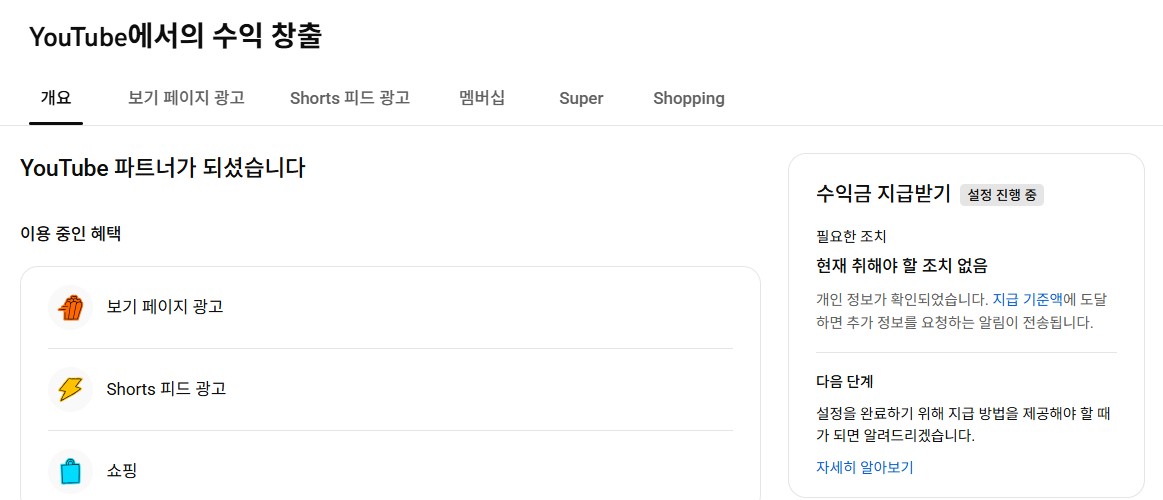The width and height of the screenshot is (1163, 500).
Task: Select the Shorts 피드 광고 tab
Action: [350, 98]
